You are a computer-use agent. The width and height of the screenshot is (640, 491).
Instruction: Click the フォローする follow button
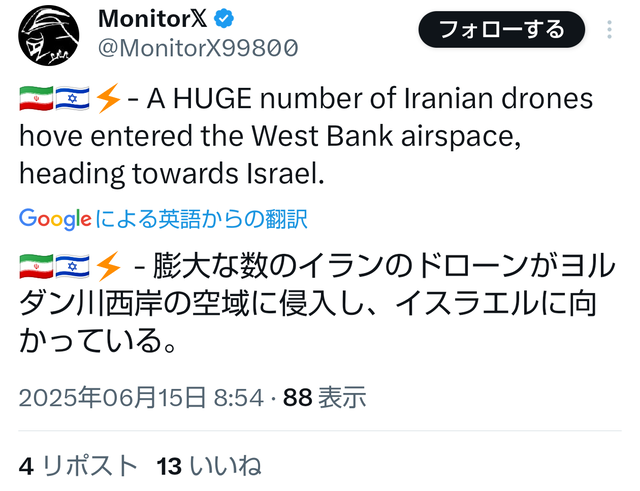point(502,29)
